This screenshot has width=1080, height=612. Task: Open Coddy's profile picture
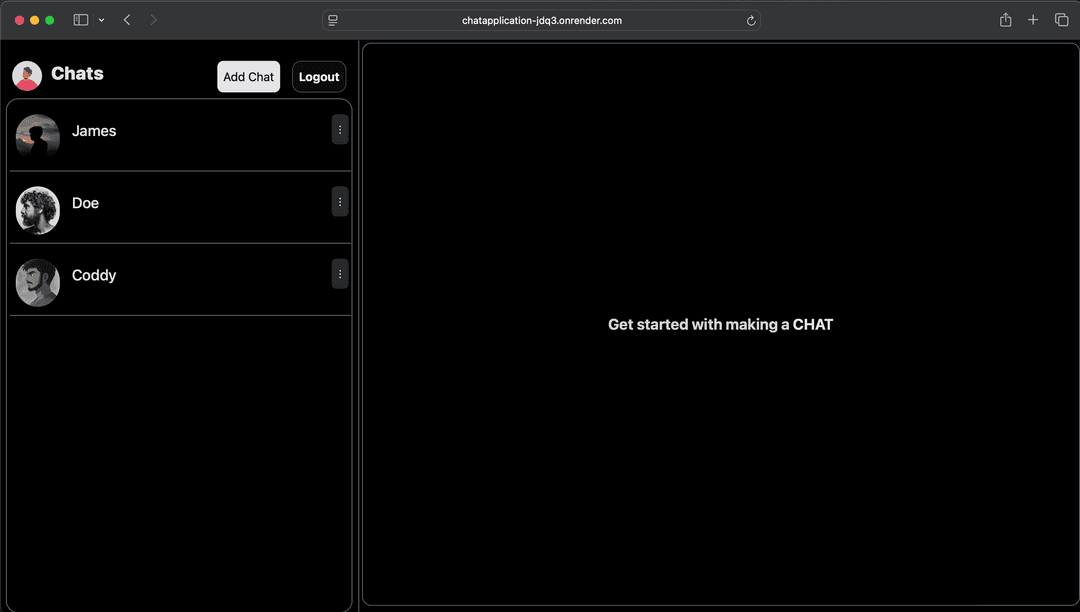pos(38,282)
